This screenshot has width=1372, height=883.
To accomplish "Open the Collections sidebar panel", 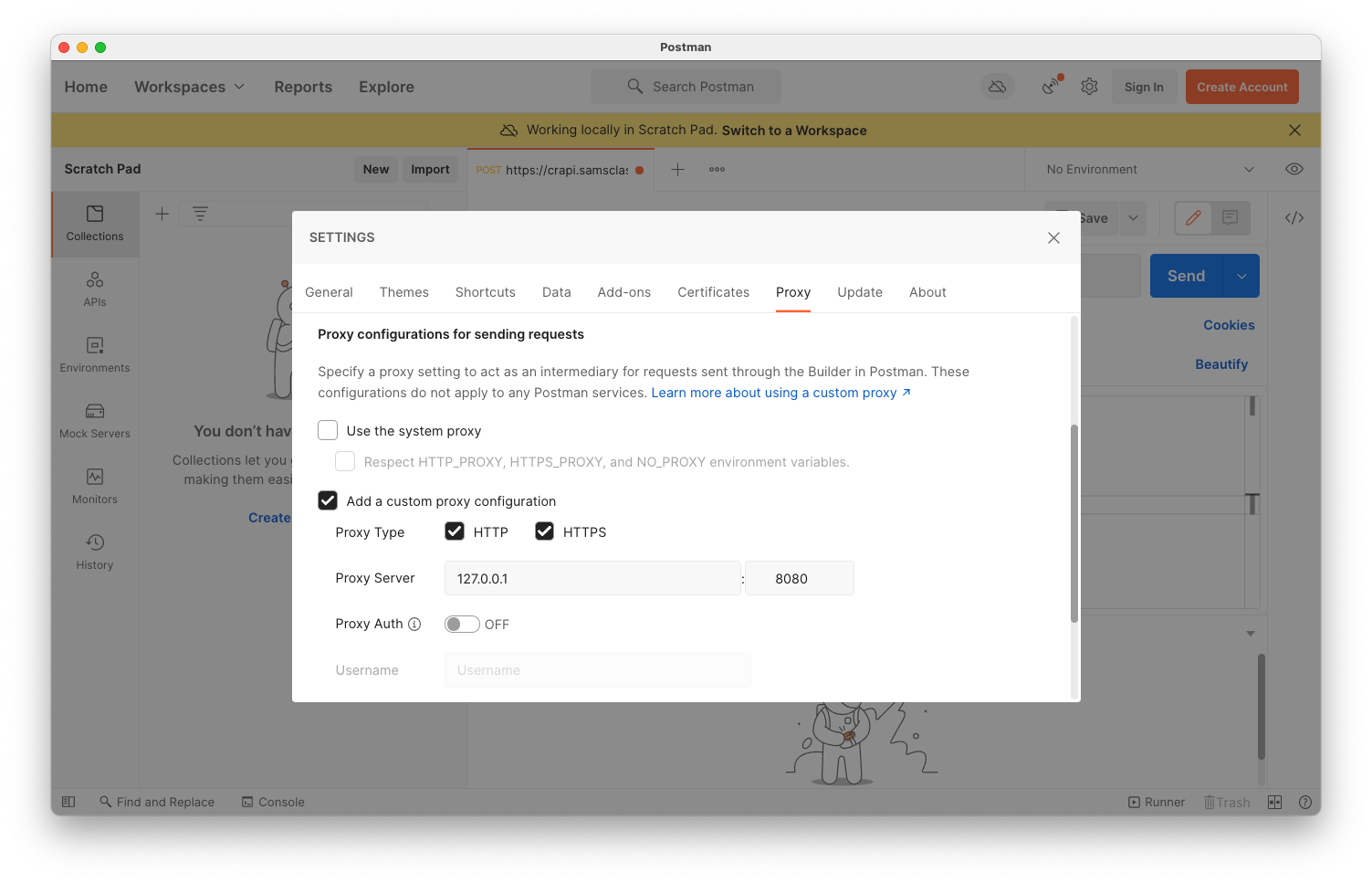I will (95, 224).
